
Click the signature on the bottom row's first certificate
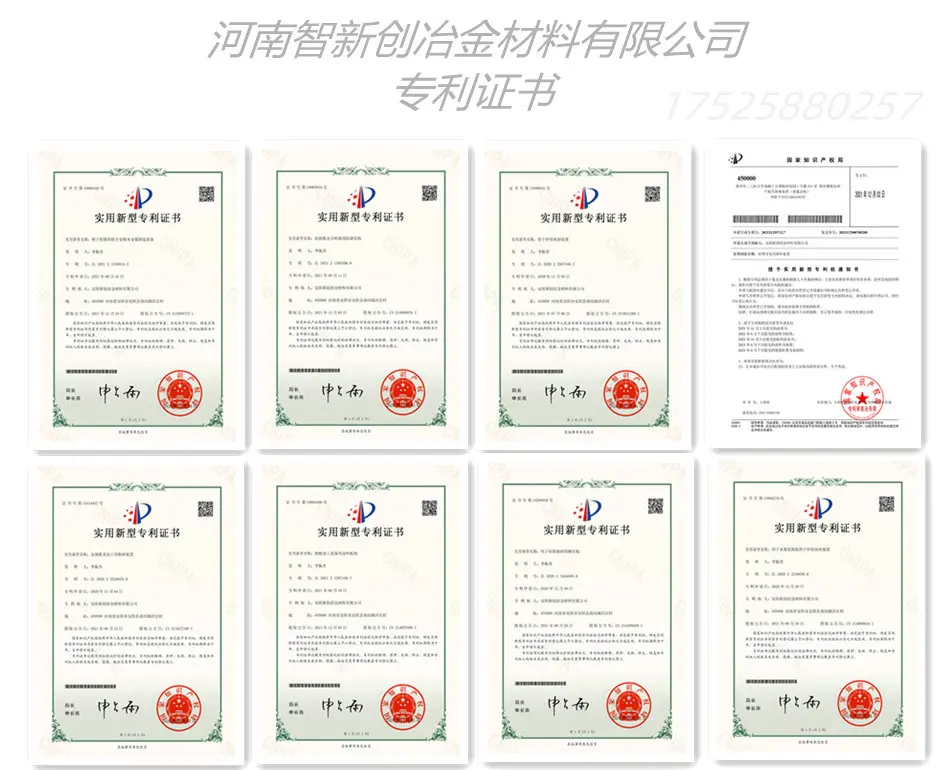pos(119,707)
